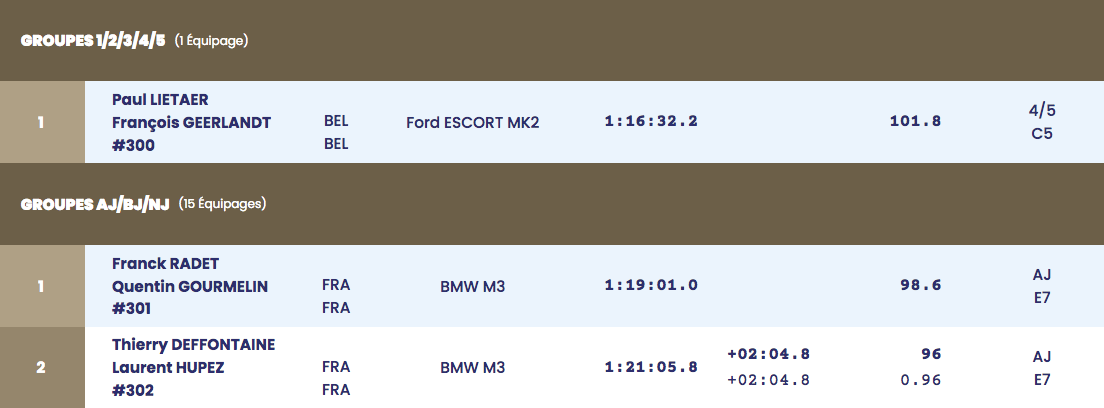Click the total time 1:16:32.2
Viewport: 1104px width, 408px height.
pos(651,121)
